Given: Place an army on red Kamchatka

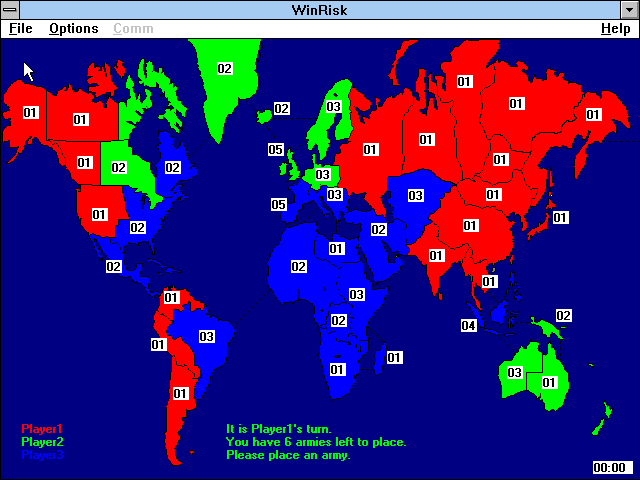Looking at the screenshot, I should click(x=593, y=114).
